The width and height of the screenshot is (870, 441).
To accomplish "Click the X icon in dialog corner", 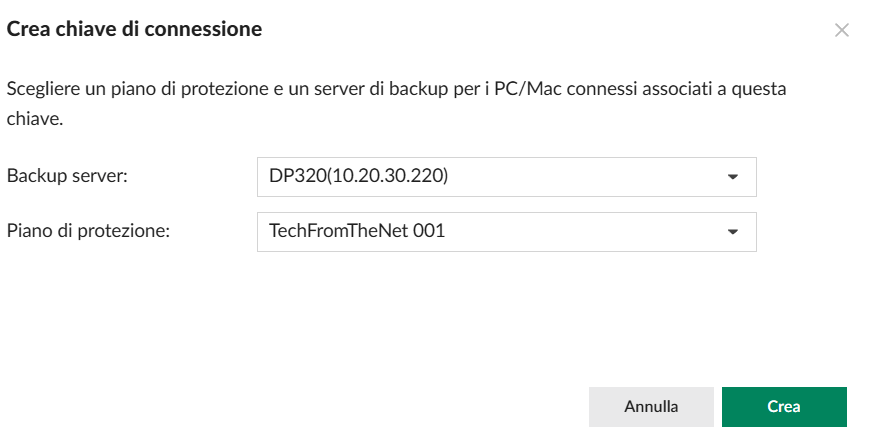I will click(x=842, y=30).
